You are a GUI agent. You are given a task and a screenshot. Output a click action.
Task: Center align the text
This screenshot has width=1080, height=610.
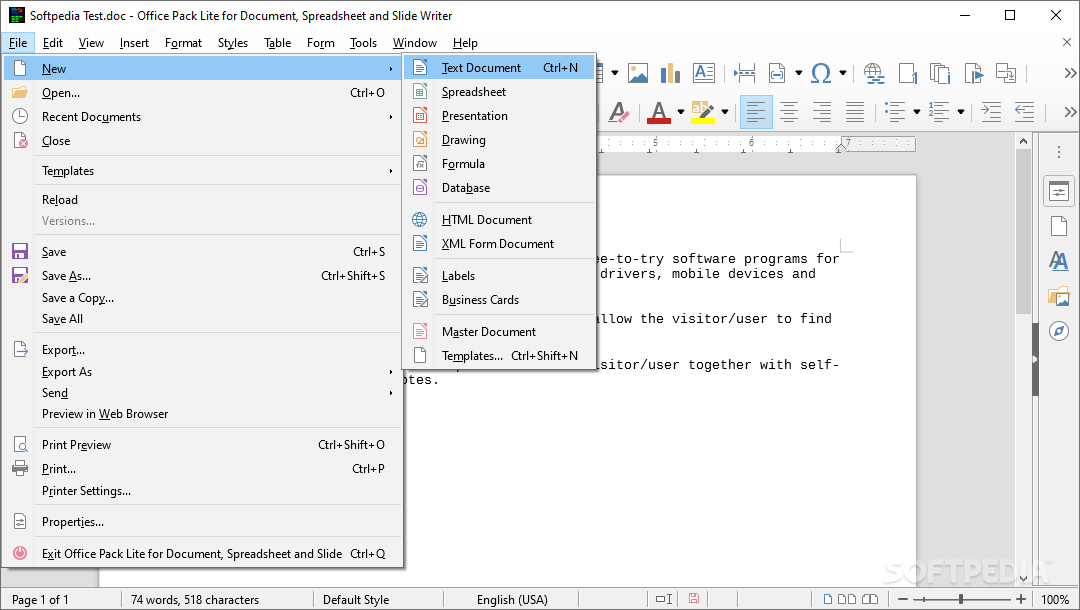[789, 112]
